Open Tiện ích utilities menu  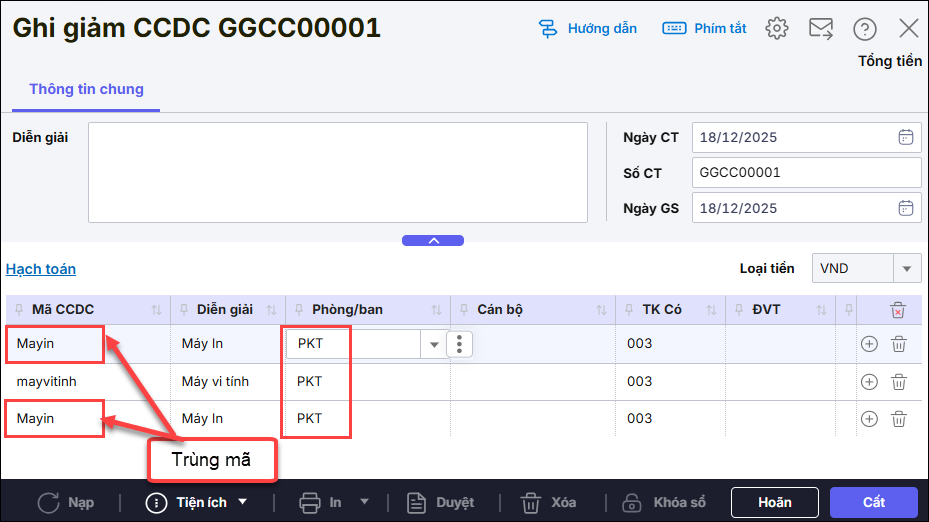pos(196,503)
